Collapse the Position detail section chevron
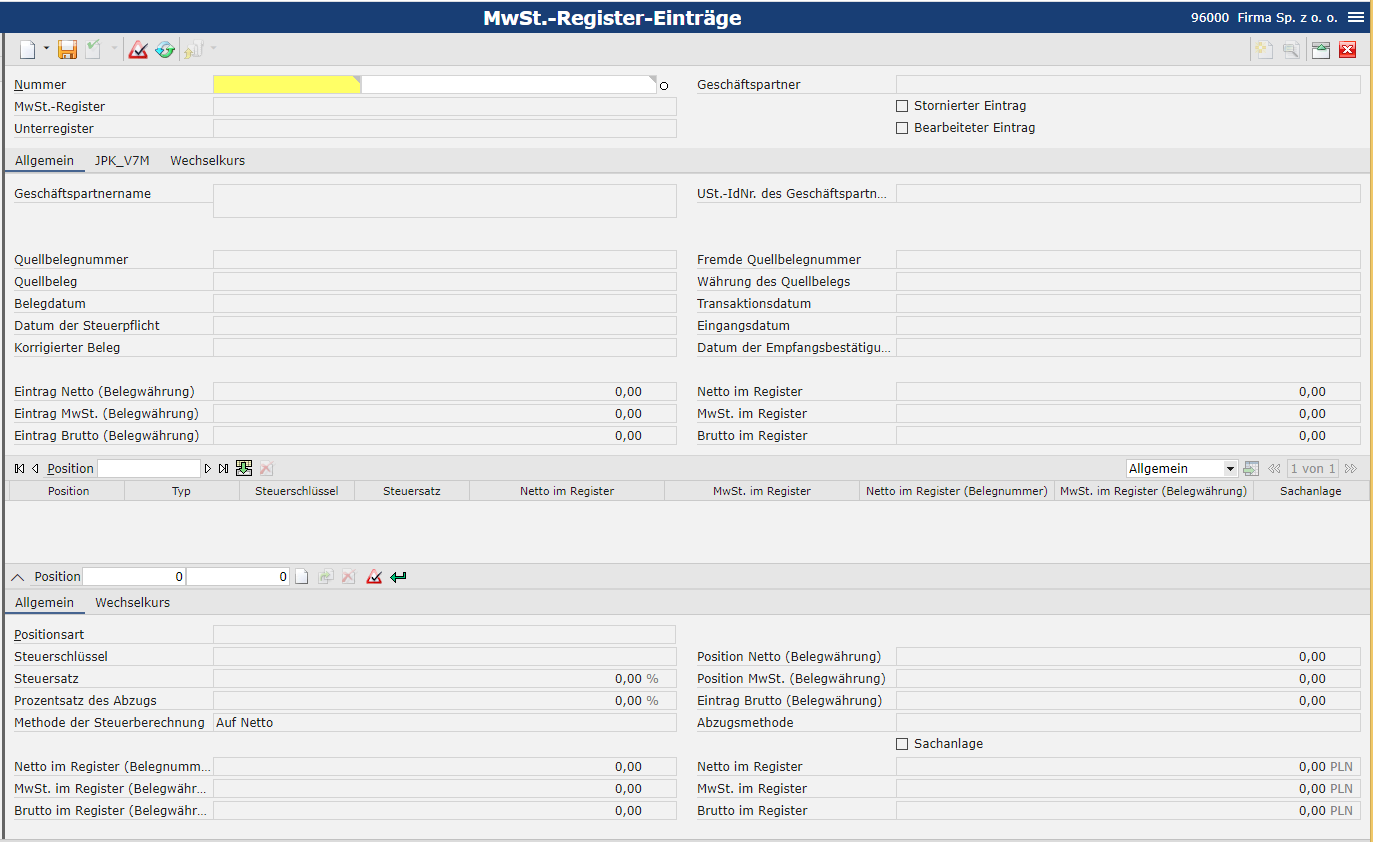1373x842 pixels. [x=19, y=577]
